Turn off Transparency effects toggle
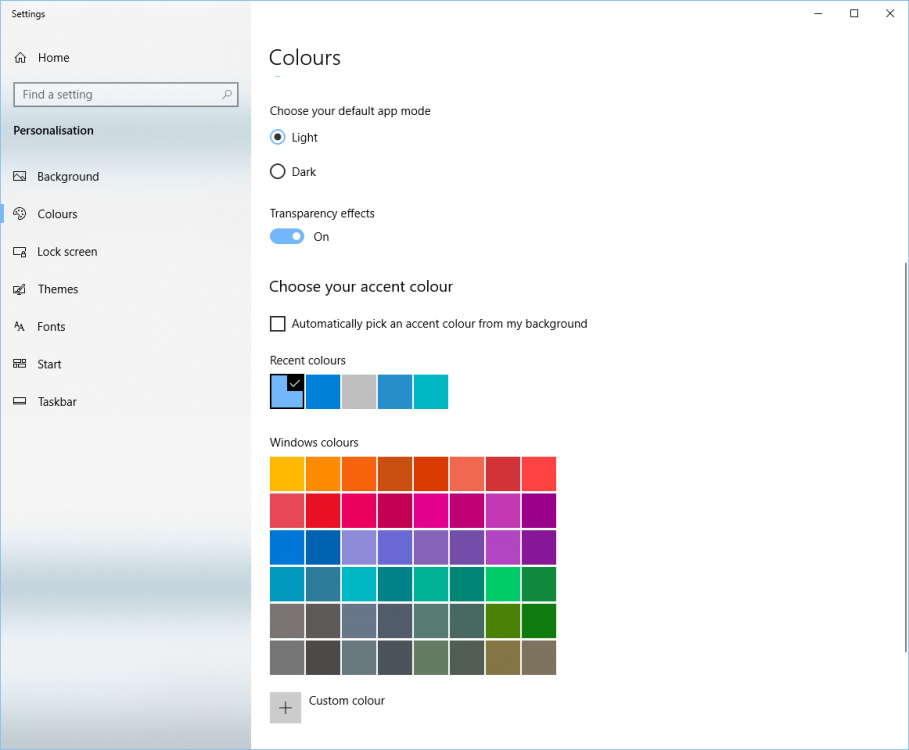The width and height of the screenshot is (909, 750). point(287,237)
